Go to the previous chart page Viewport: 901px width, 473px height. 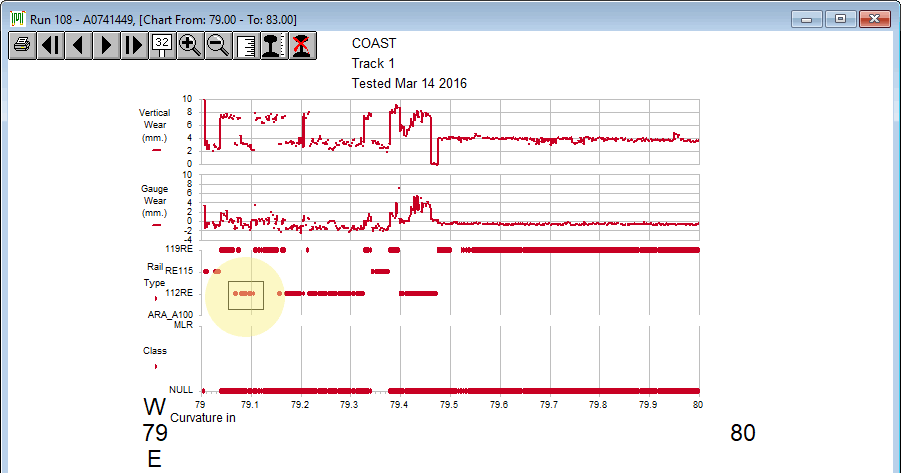[x=78, y=45]
